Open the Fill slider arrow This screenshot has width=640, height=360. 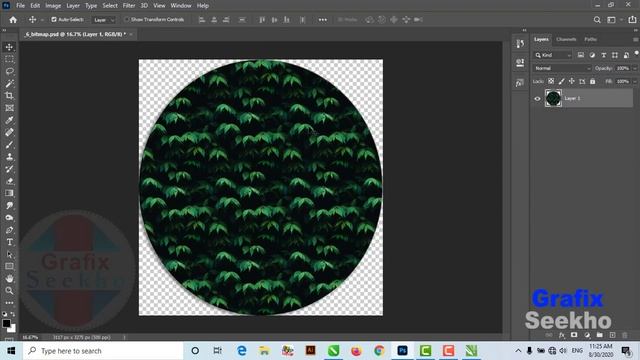pyautogui.click(x=634, y=81)
